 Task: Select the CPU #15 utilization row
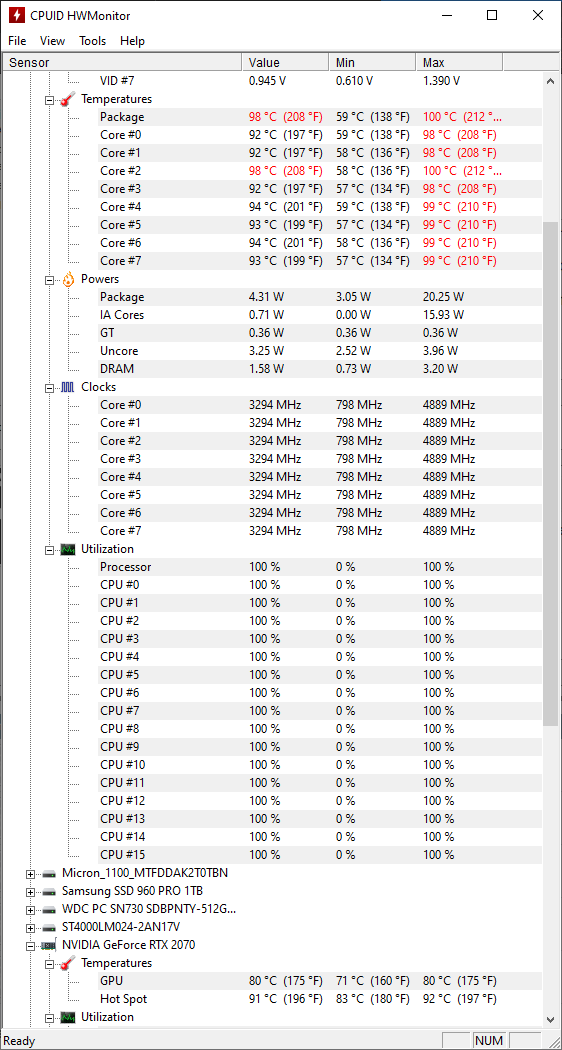pyautogui.click(x=320, y=855)
